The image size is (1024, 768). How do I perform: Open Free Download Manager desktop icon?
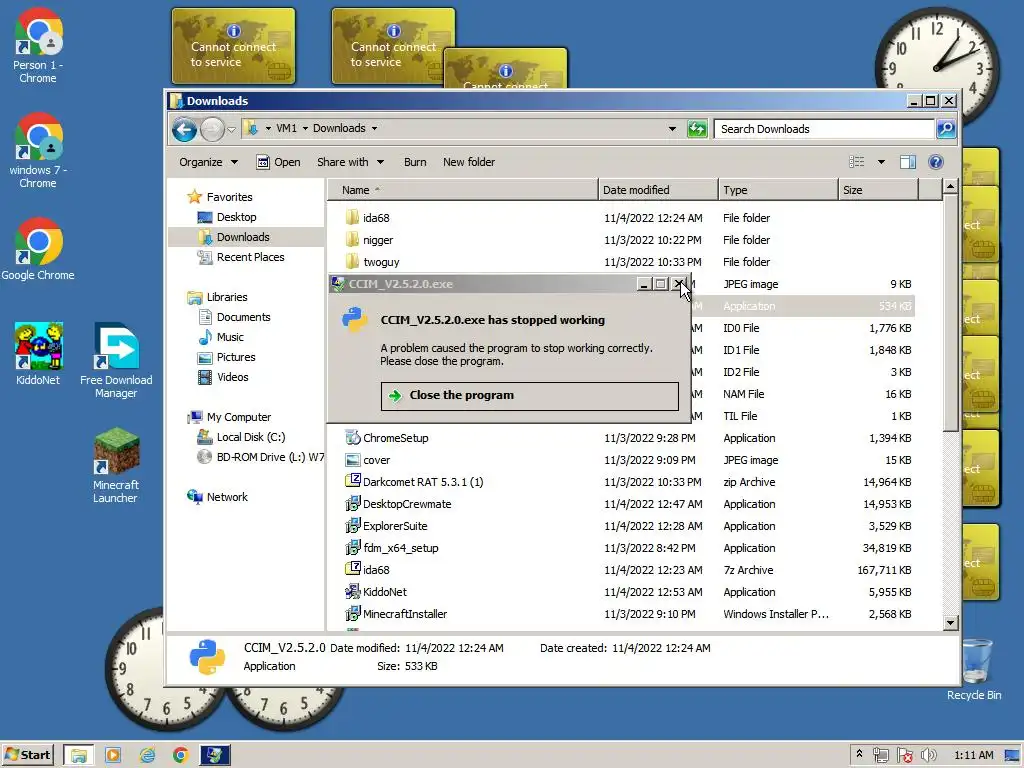116,360
